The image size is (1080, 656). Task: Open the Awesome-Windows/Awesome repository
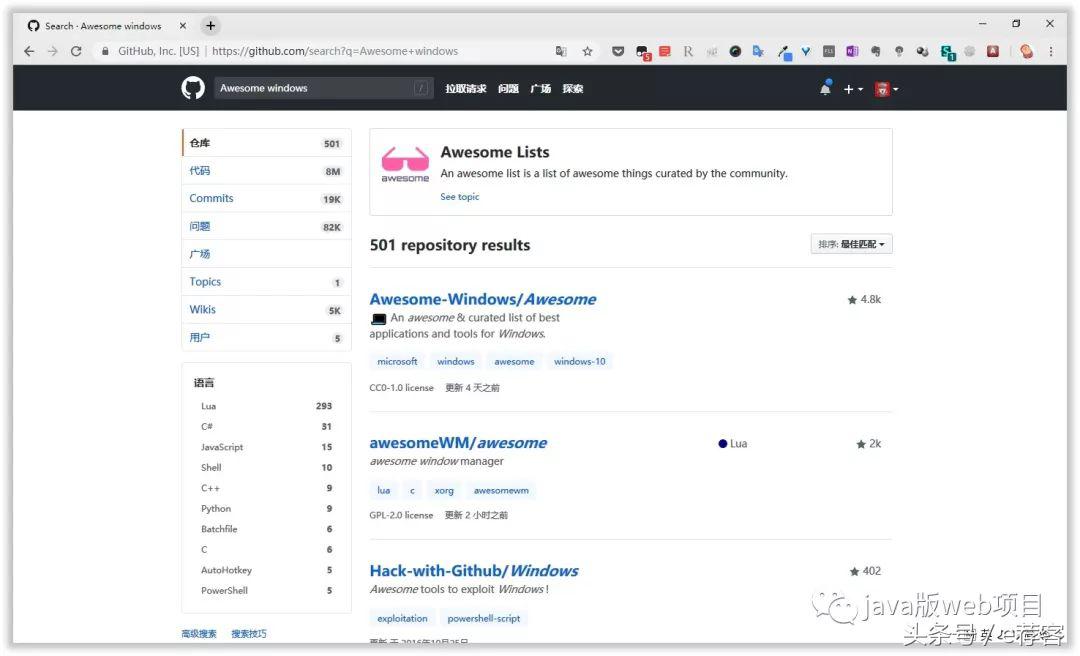[483, 299]
